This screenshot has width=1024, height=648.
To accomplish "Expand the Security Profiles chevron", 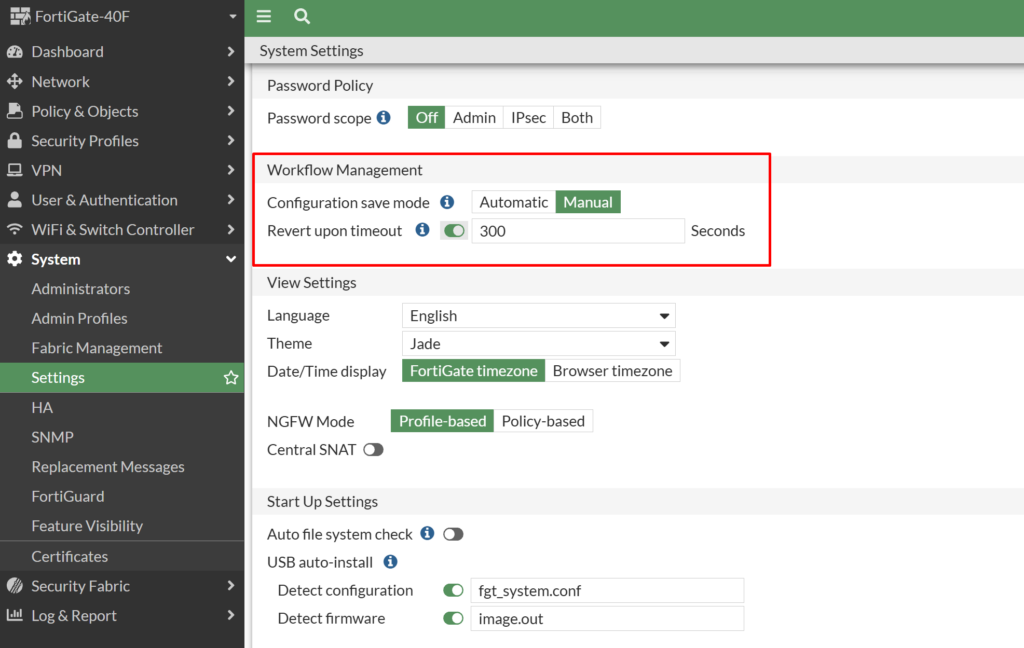I will [231, 140].
